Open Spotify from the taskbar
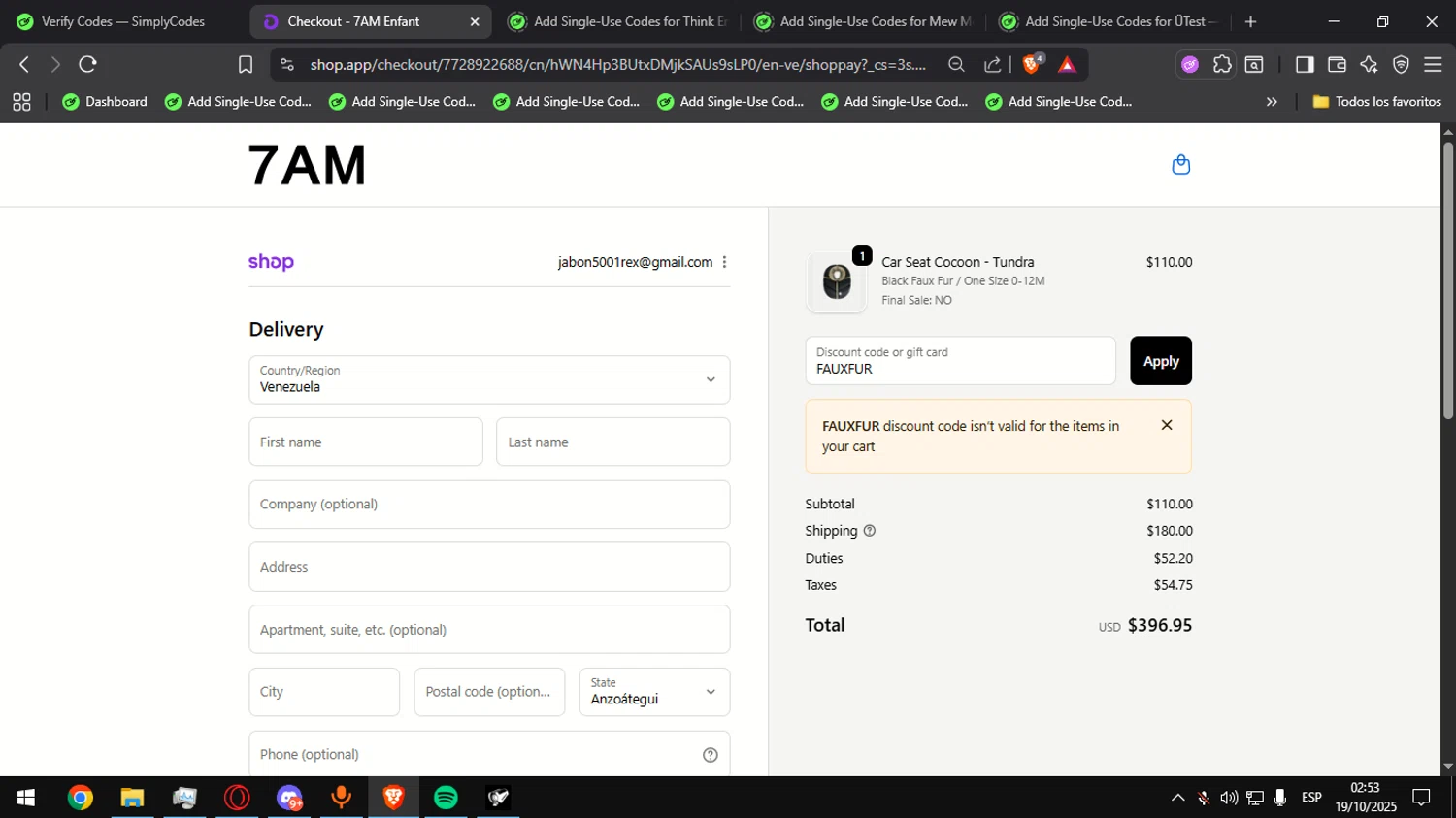Image resolution: width=1456 pixels, height=818 pixels. 446,798
